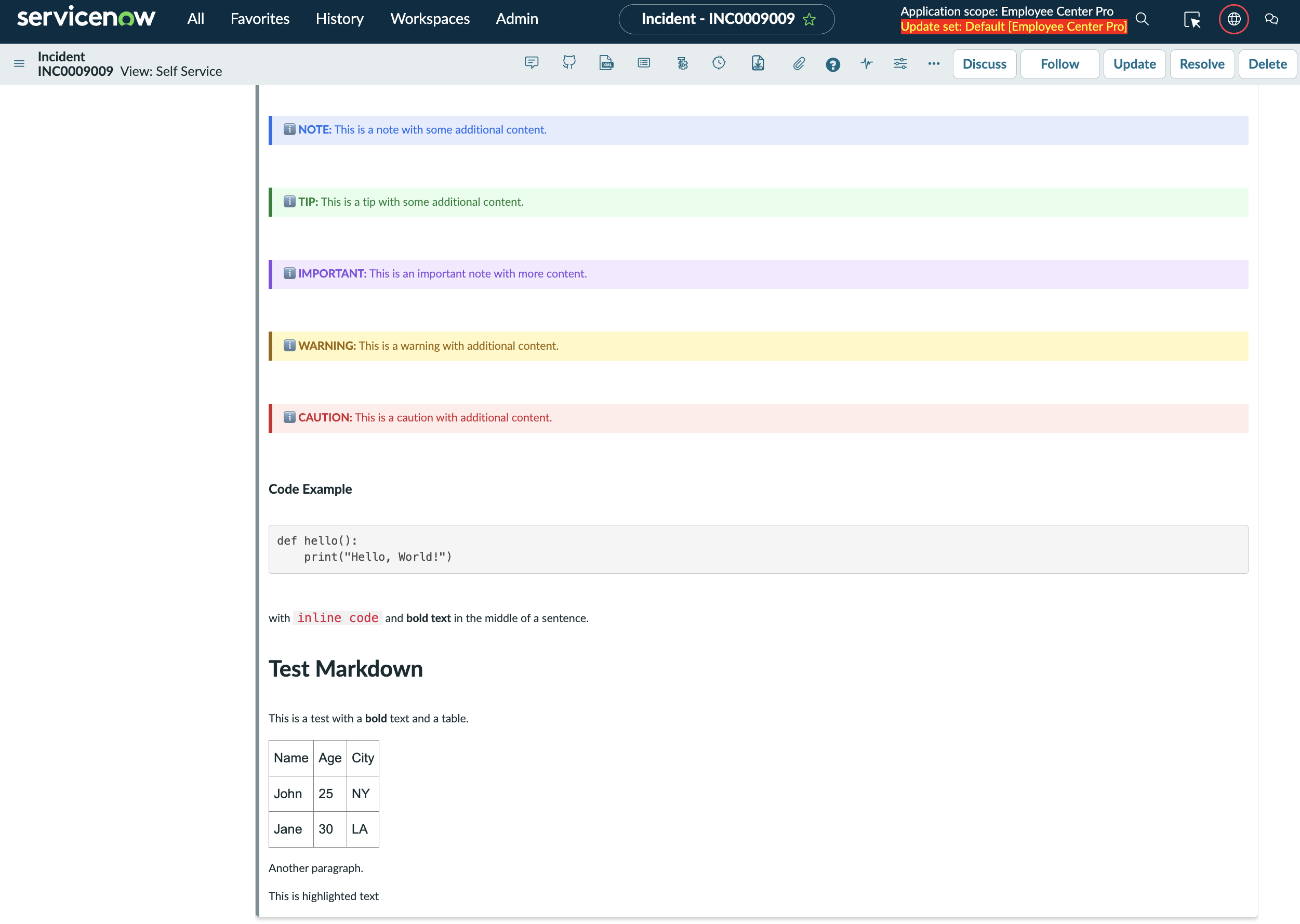Click the Follow button
This screenshot has width=1300, height=924.
click(1059, 64)
